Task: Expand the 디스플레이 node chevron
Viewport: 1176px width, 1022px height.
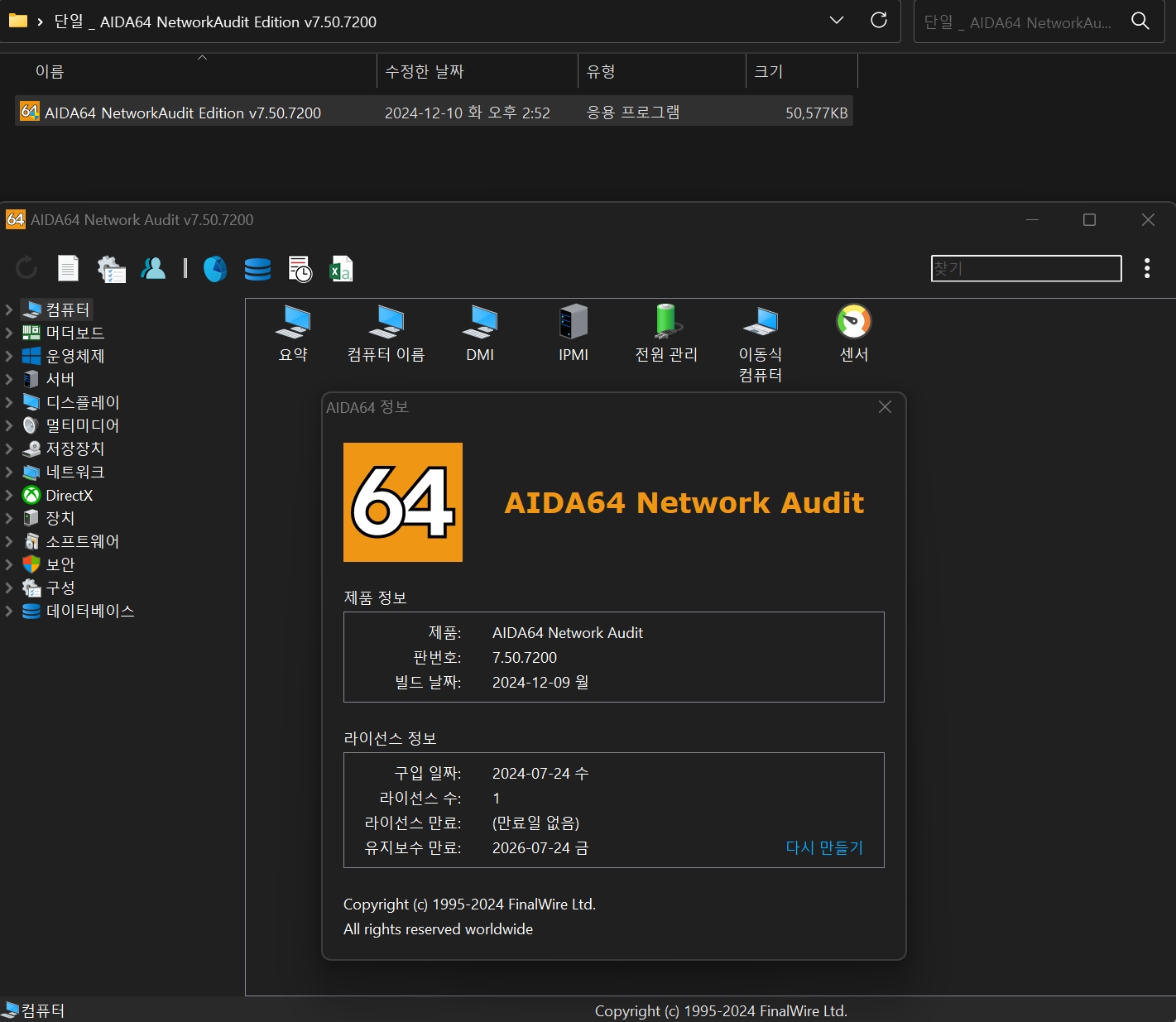Action: [x=9, y=402]
